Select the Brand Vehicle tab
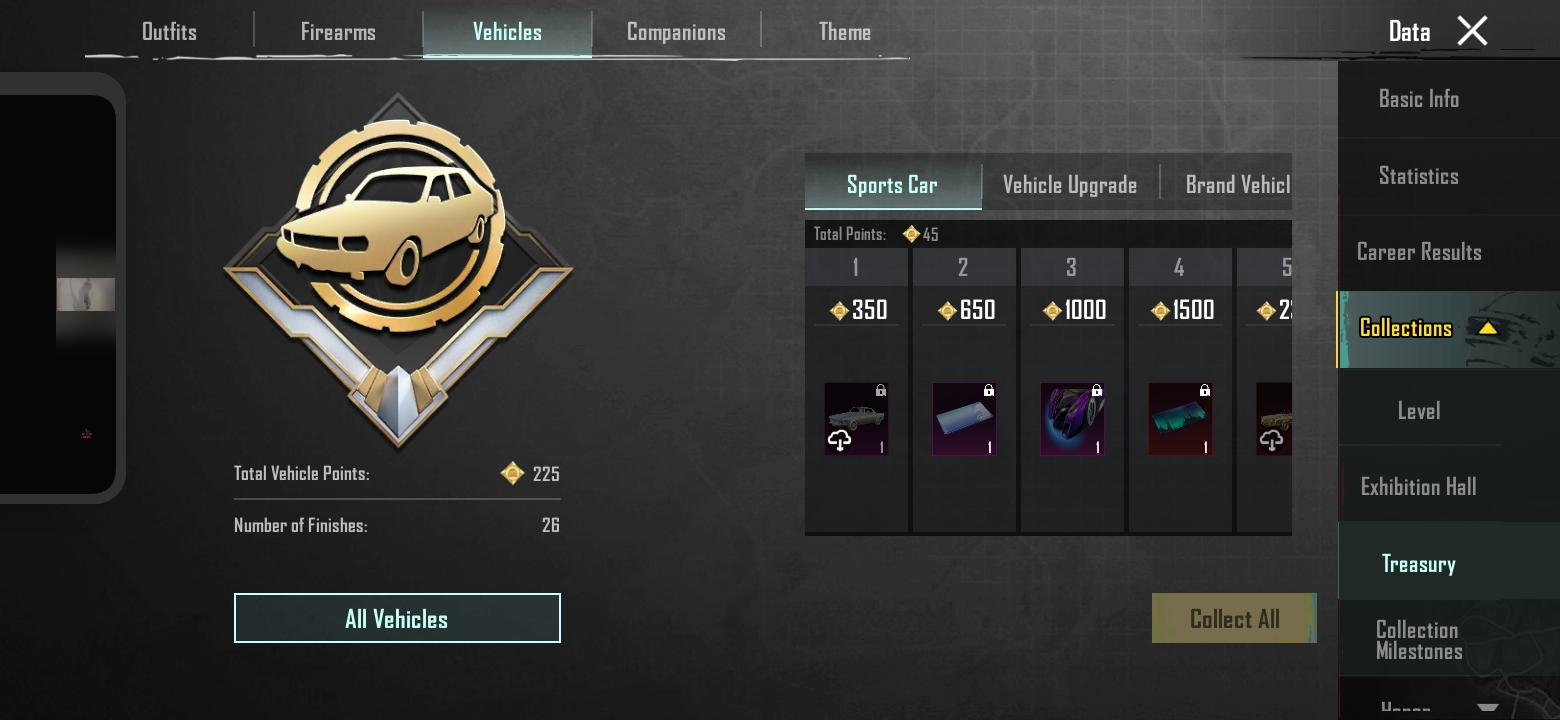Viewport: 1560px width, 720px height. point(1237,185)
